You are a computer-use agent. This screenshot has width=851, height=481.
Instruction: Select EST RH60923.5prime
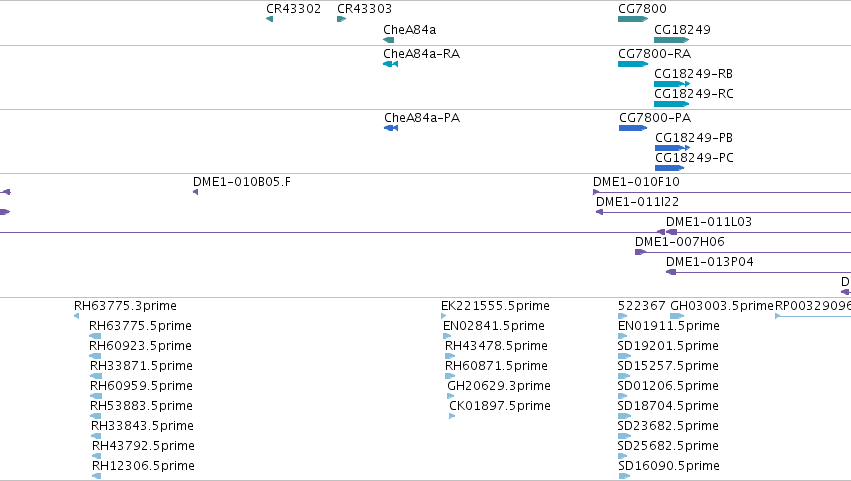tap(140, 346)
